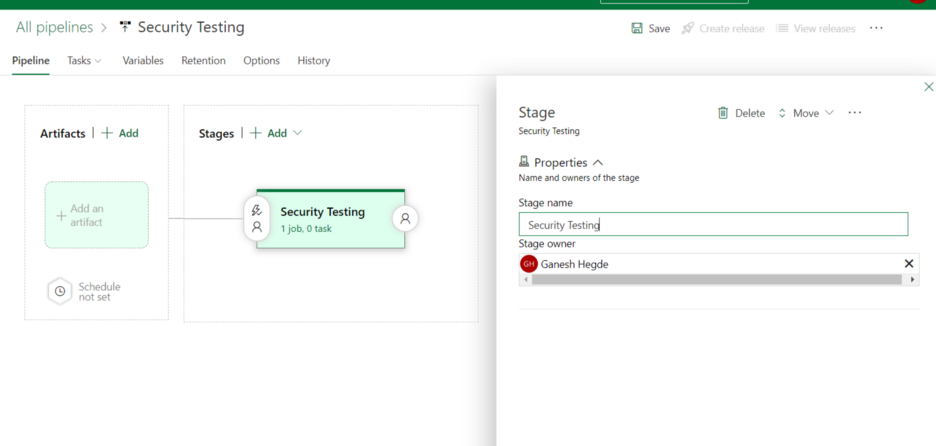The width and height of the screenshot is (936, 446).
Task: Remove Ganesh Hegde as stage owner
Action: point(908,264)
